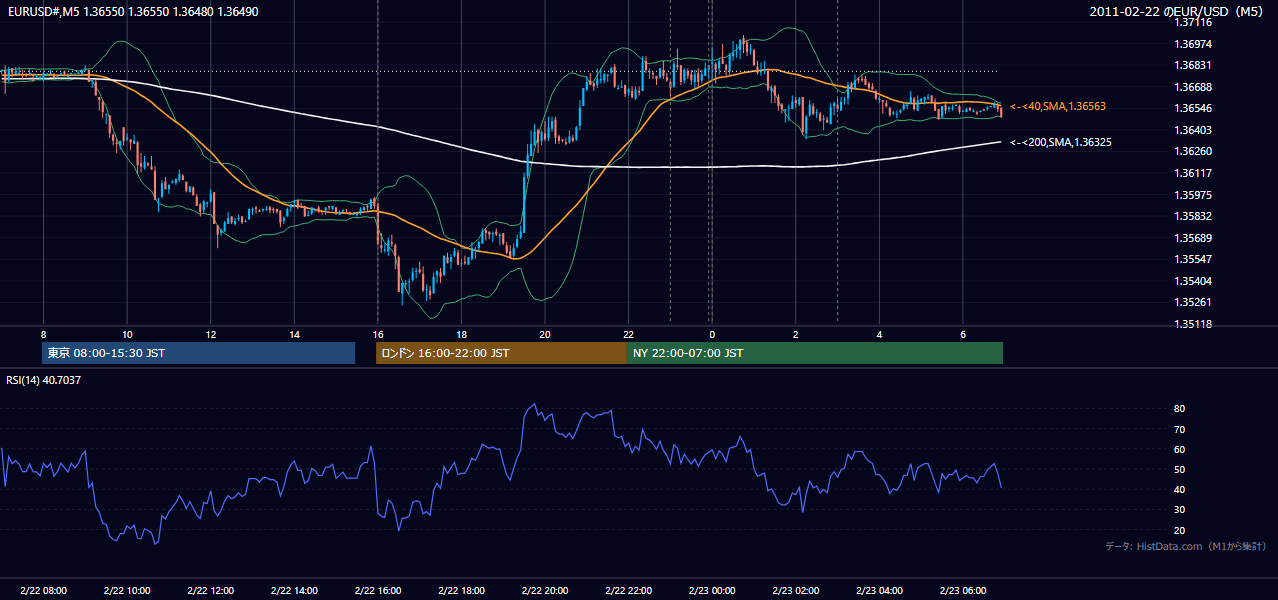Click hour label 8 under the price chart
1278x600 pixels.
pos(43,334)
